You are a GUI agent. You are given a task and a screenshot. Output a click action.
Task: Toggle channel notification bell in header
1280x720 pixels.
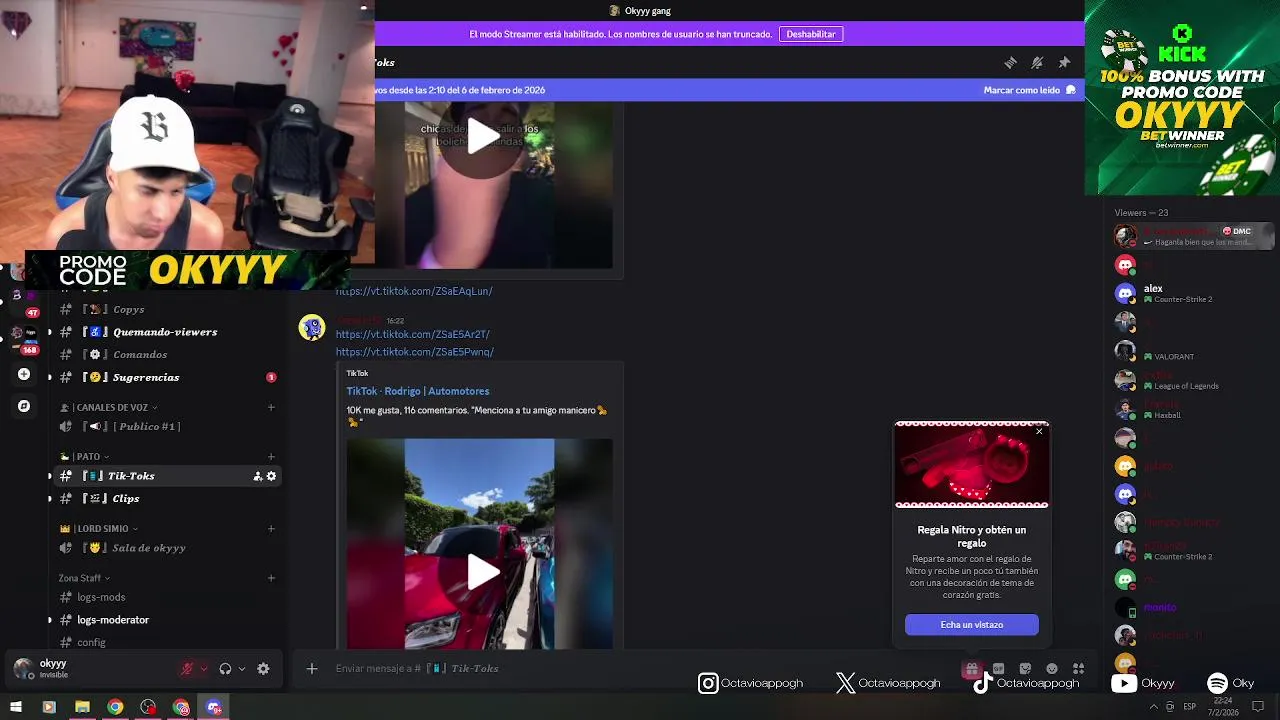coord(1037,62)
